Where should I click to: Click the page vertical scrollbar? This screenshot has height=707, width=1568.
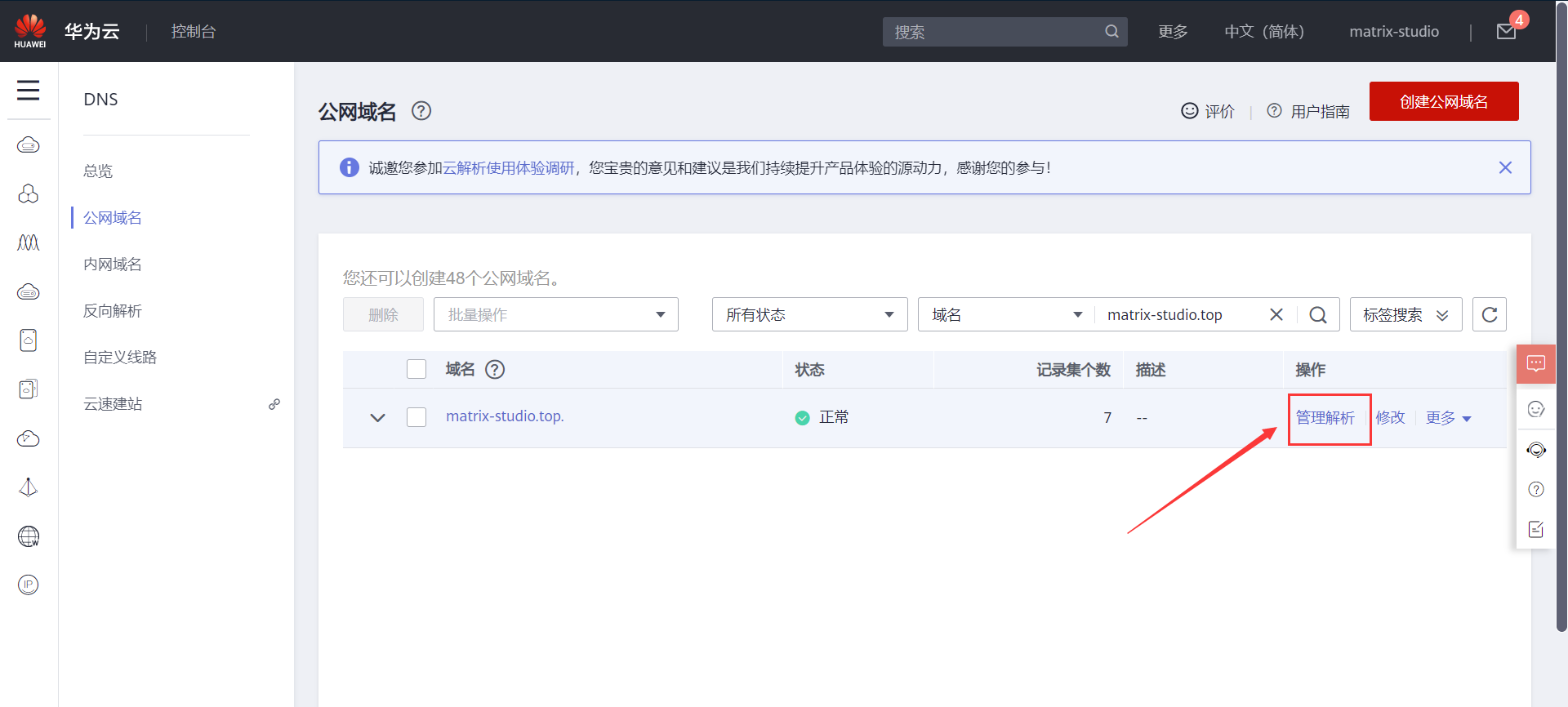[x=1561, y=318]
